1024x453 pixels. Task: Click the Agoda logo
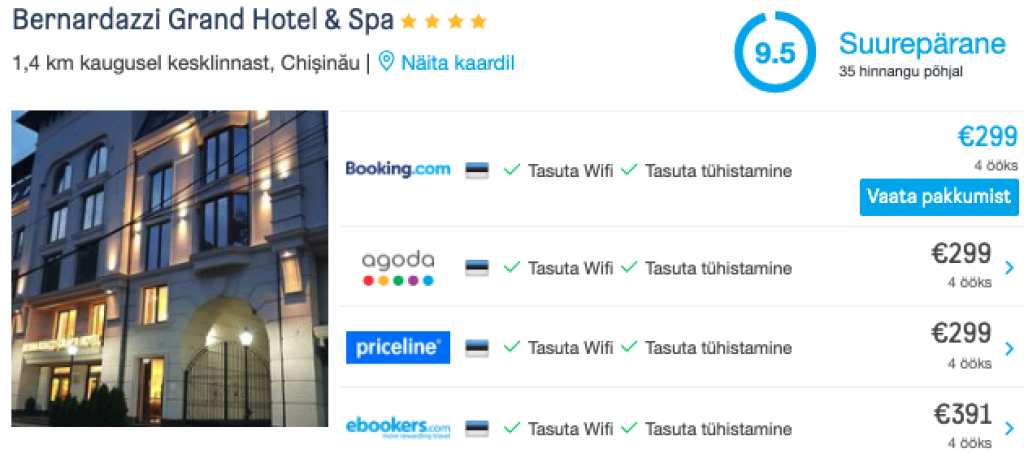point(398,267)
